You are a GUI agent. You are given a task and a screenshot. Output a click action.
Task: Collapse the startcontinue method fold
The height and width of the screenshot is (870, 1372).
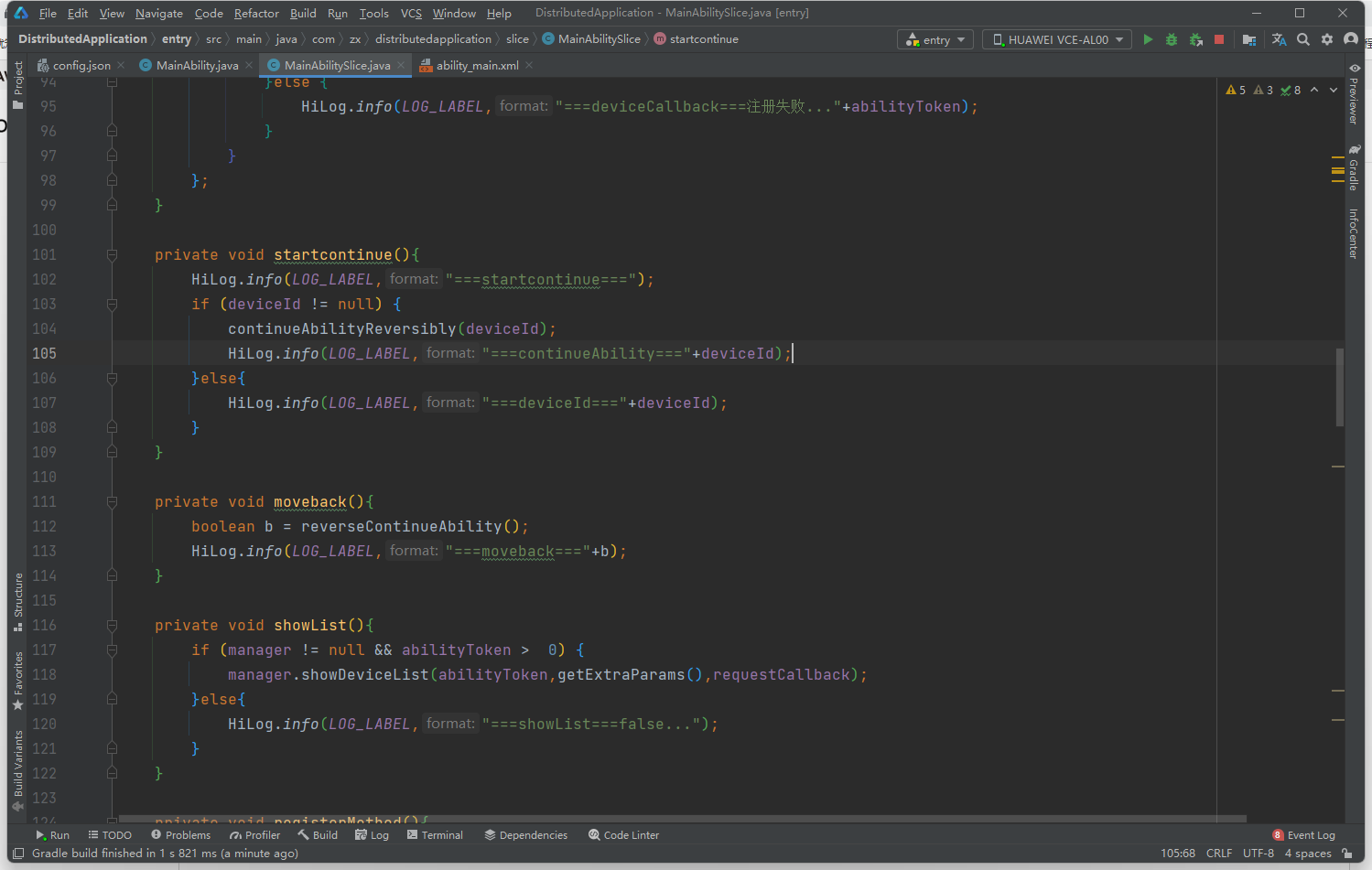[112, 255]
